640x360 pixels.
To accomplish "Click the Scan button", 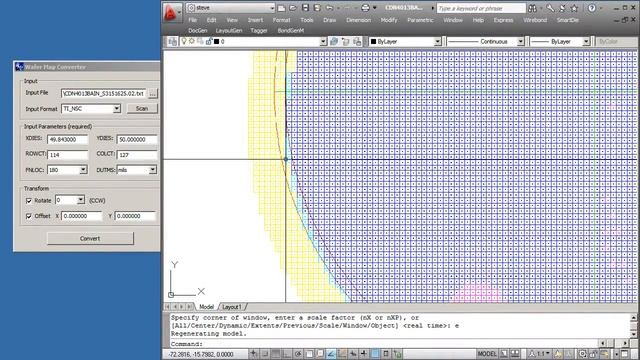I will [142, 109].
